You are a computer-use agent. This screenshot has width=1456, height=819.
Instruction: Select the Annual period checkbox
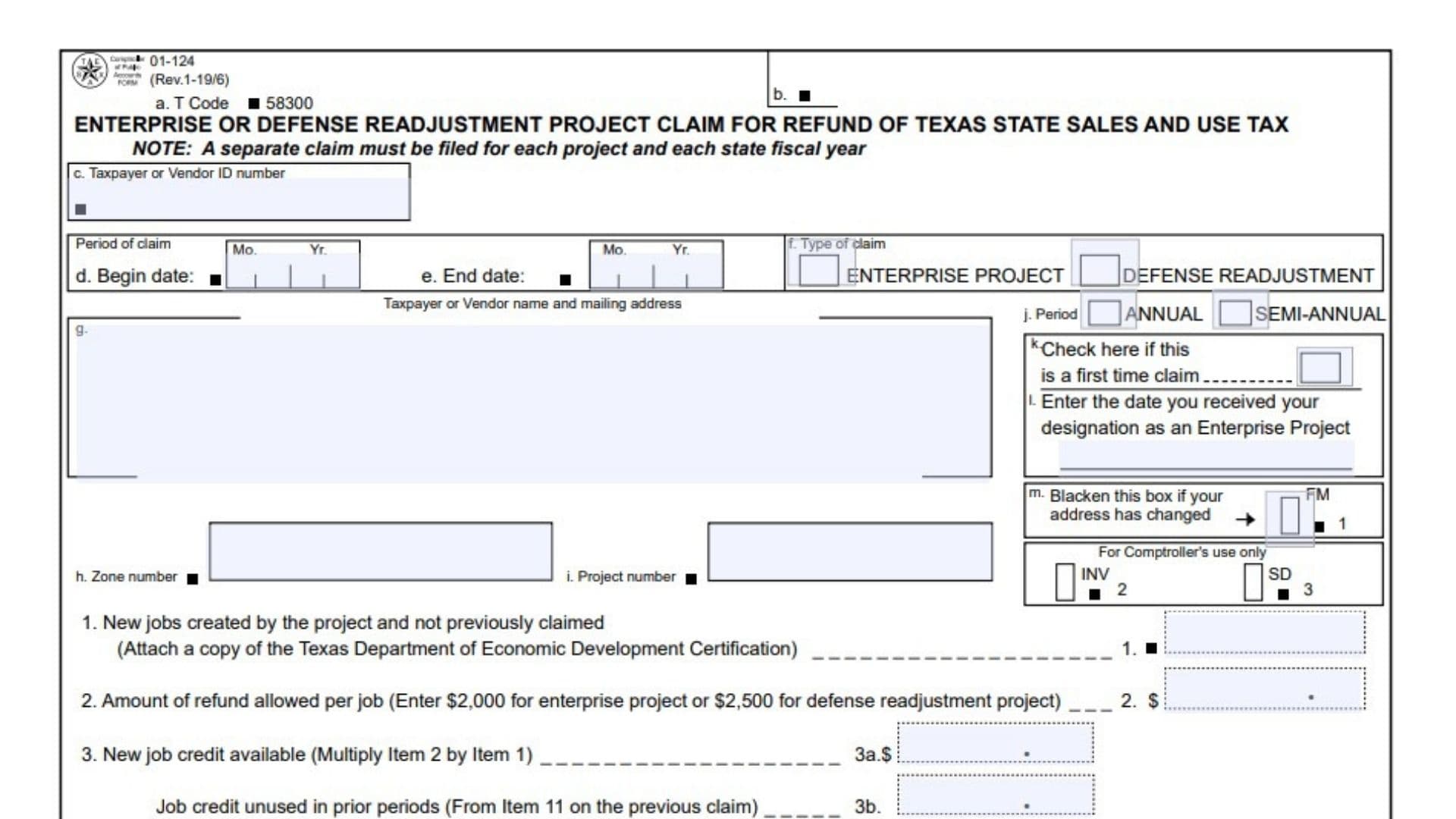[x=1103, y=312]
